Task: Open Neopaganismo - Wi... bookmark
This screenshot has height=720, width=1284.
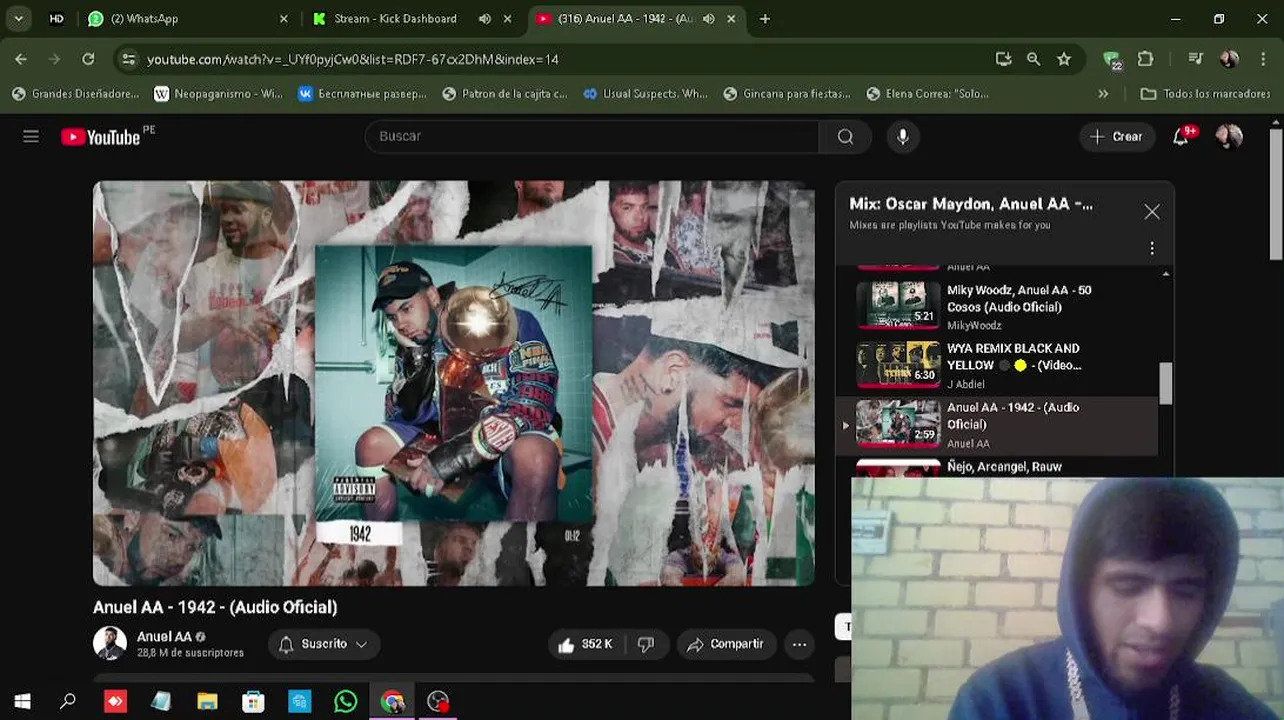Action: [x=218, y=94]
